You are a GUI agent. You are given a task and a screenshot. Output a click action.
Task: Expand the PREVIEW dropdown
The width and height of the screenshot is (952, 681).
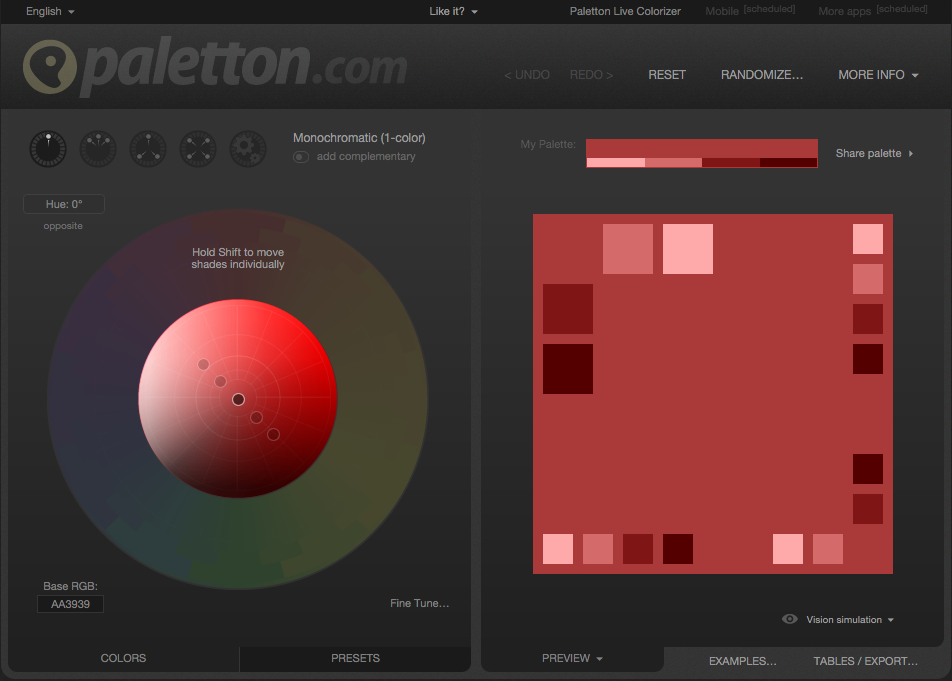point(571,658)
